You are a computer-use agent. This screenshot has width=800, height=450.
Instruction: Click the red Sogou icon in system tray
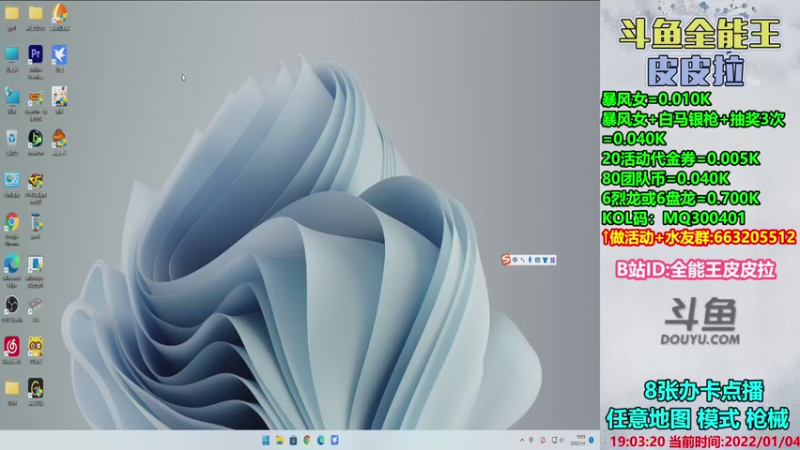pyautogui.click(x=543, y=440)
